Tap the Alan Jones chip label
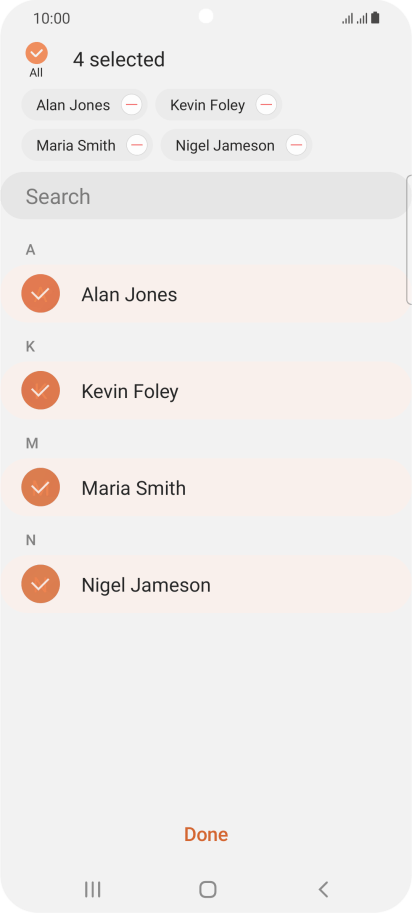The height and width of the screenshot is (915, 412). click(x=73, y=105)
